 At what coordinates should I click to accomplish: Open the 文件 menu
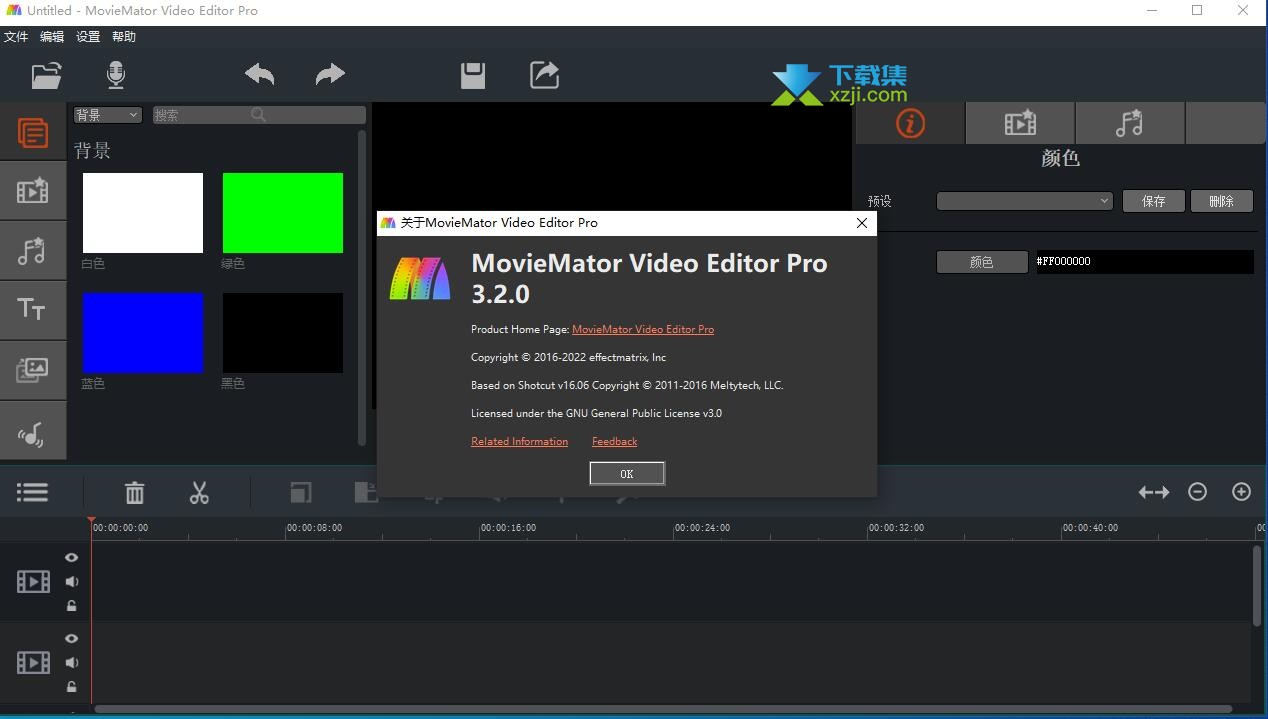pos(16,37)
